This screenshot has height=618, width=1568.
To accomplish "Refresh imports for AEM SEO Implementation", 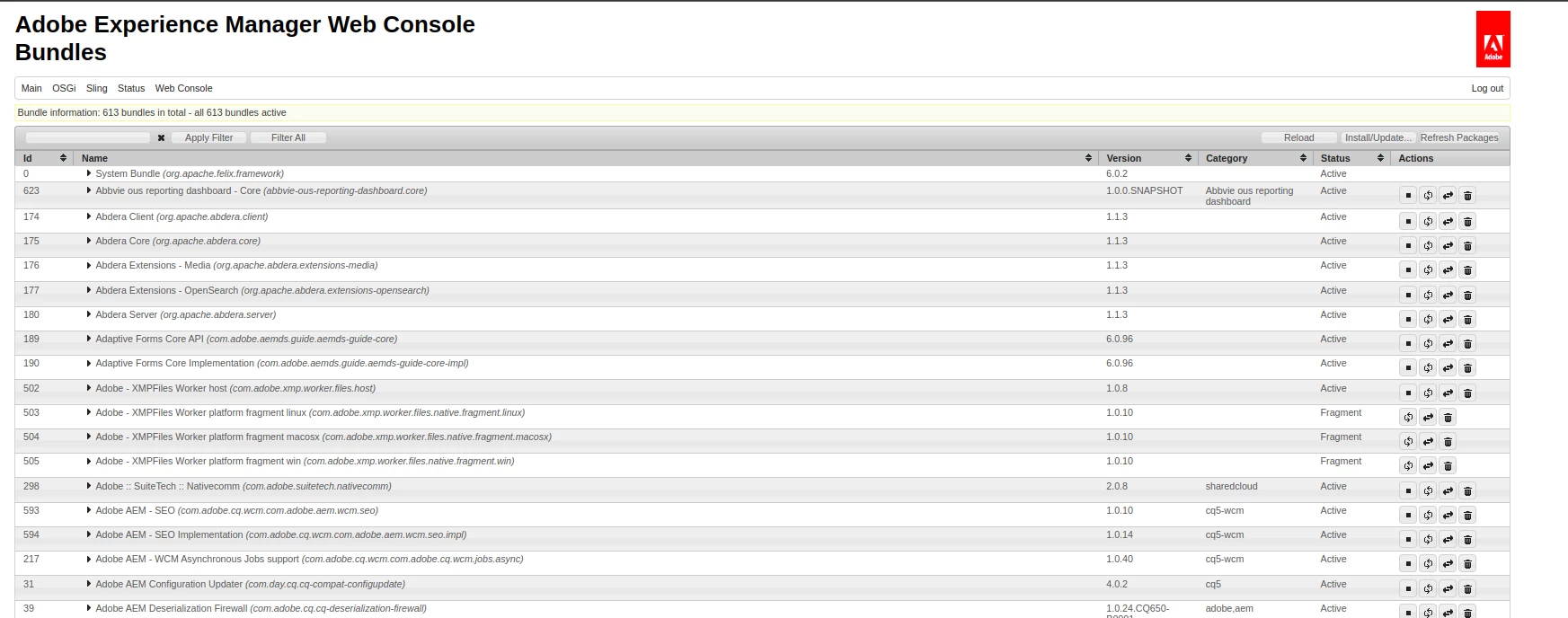I will coord(1428,540).
